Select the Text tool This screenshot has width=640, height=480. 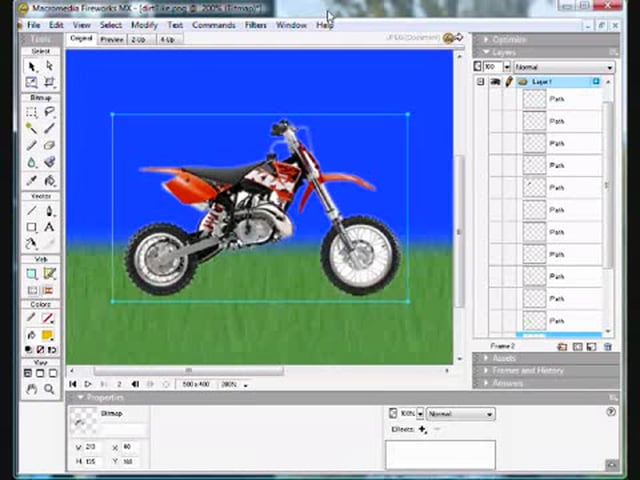(49, 227)
